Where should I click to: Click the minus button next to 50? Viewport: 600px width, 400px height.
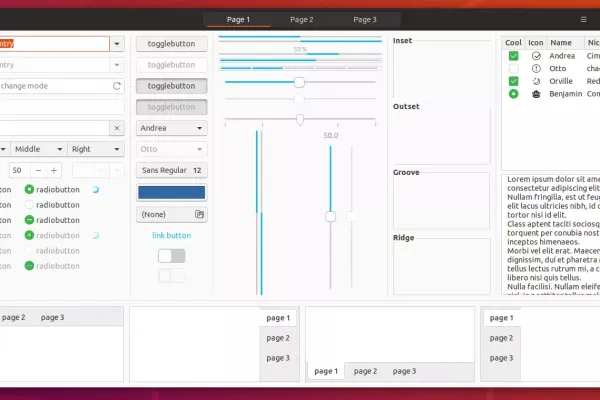(38, 170)
